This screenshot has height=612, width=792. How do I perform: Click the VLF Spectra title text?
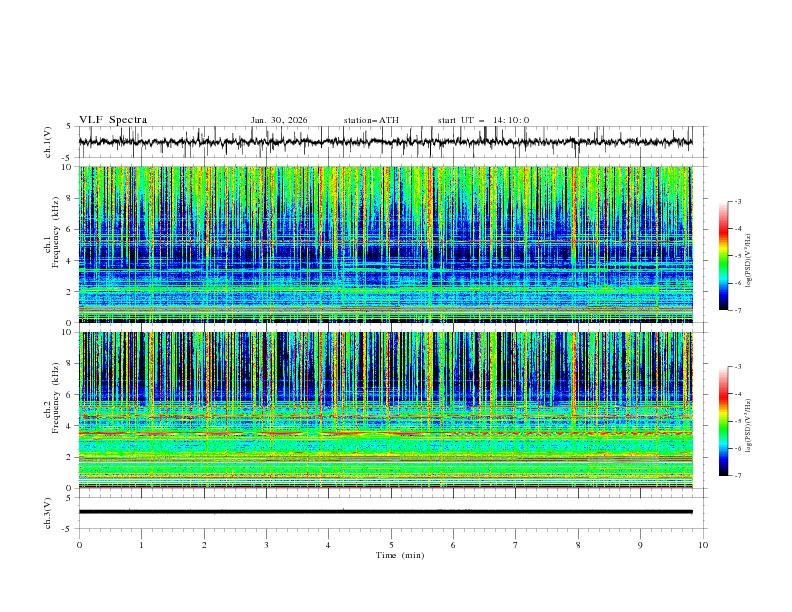(x=113, y=120)
